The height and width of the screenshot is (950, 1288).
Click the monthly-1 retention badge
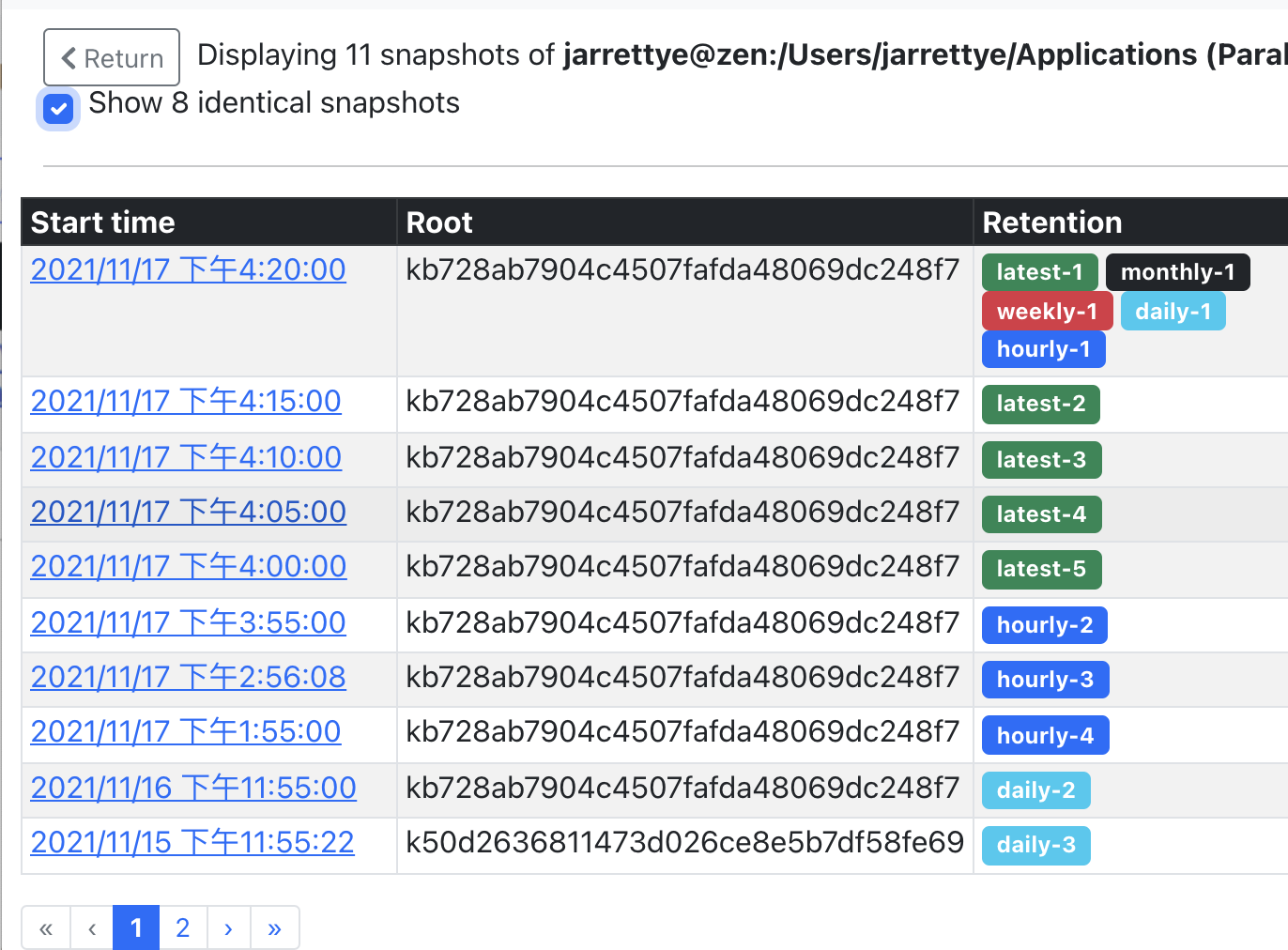(x=1177, y=272)
